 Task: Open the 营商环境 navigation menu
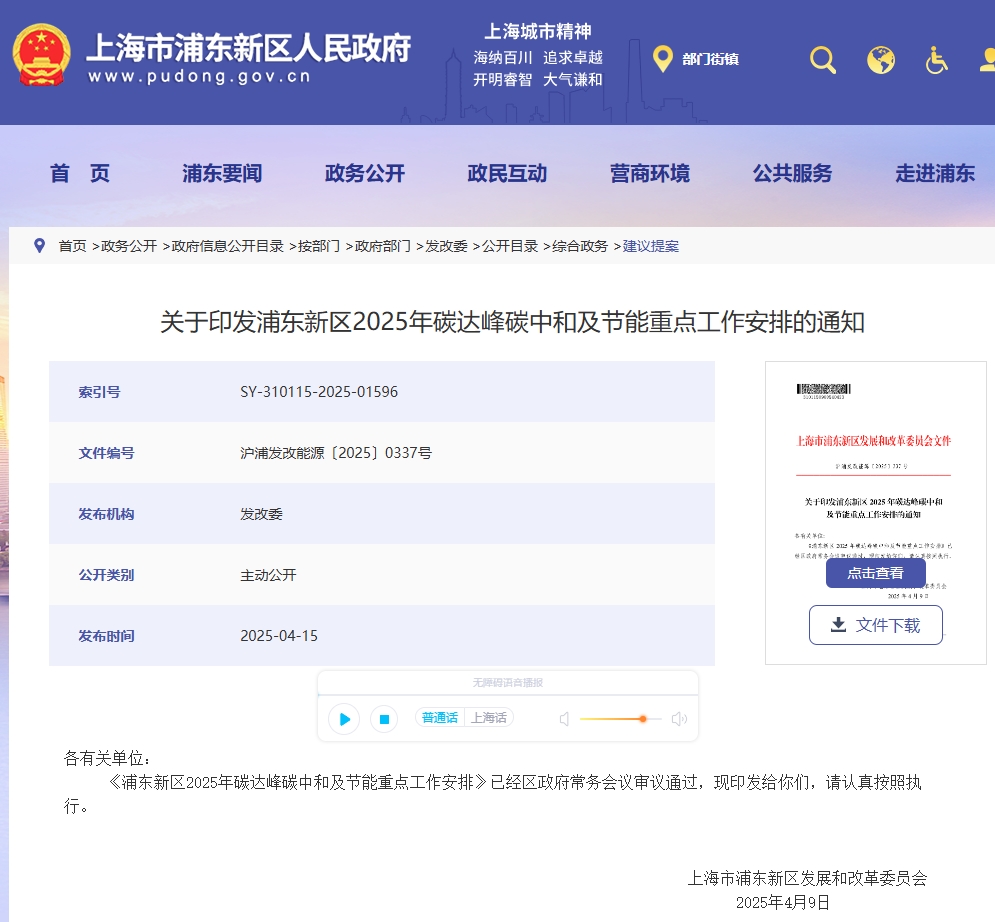coord(651,172)
